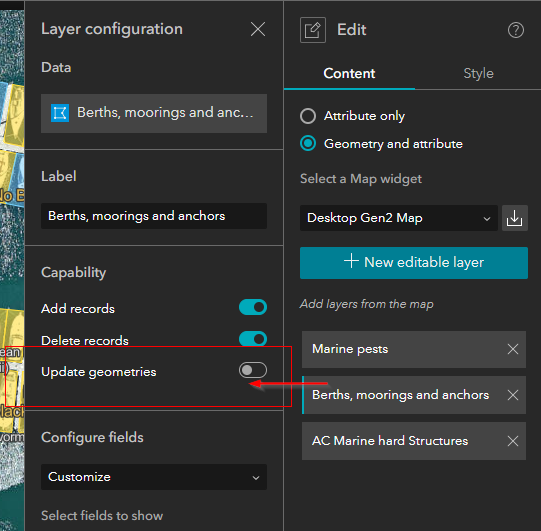The image size is (541, 531).
Task: Close the Layer configuration panel
Action: click(x=258, y=29)
